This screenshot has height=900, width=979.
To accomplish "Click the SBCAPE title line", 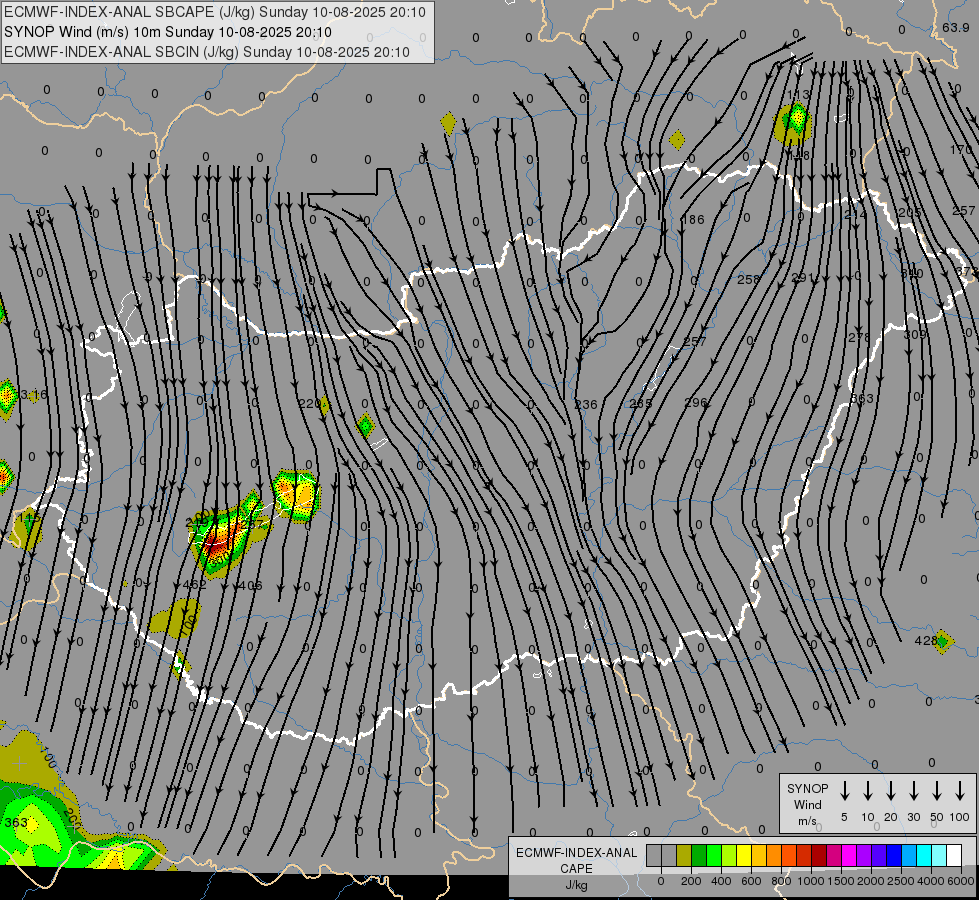I will coord(215,12).
